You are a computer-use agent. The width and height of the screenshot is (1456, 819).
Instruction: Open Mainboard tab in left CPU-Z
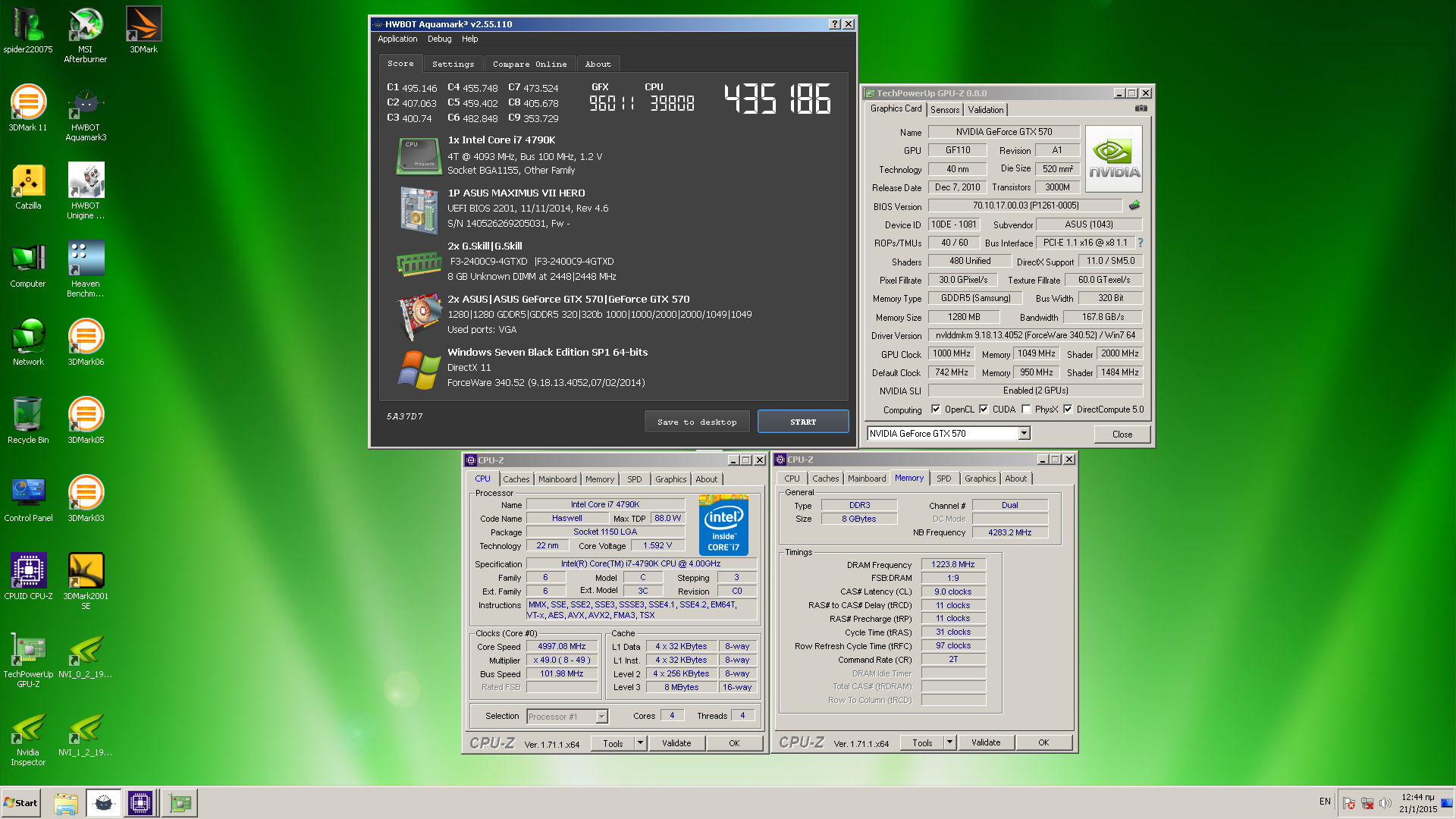557,479
